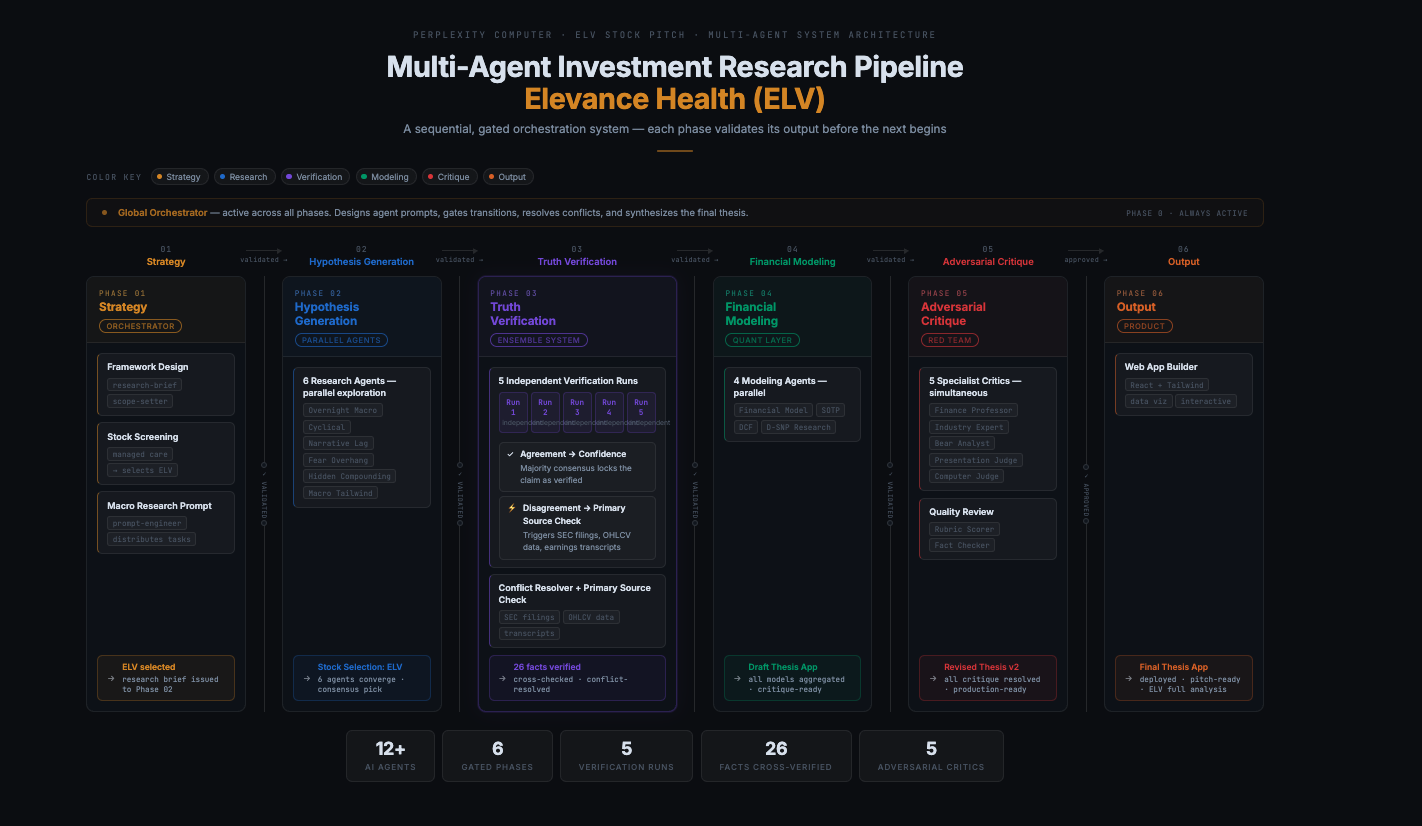This screenshot has width=1422, height=826.
Task: Click the React + Tailwind tag
Action: pos(1167,385)
